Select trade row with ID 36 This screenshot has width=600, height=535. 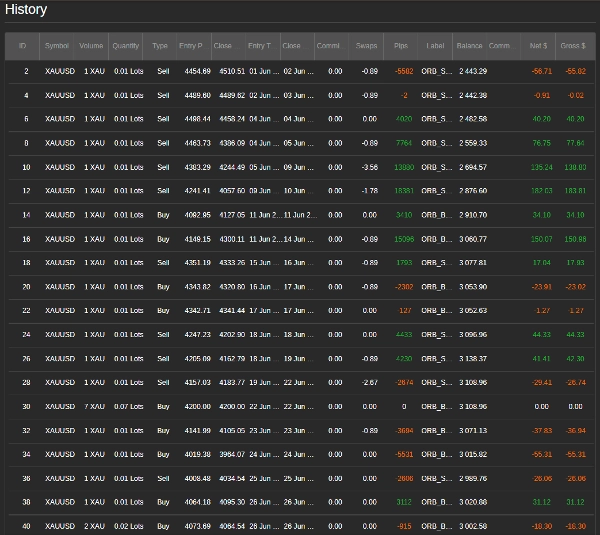pyautogui.click(x=300, y=479)
